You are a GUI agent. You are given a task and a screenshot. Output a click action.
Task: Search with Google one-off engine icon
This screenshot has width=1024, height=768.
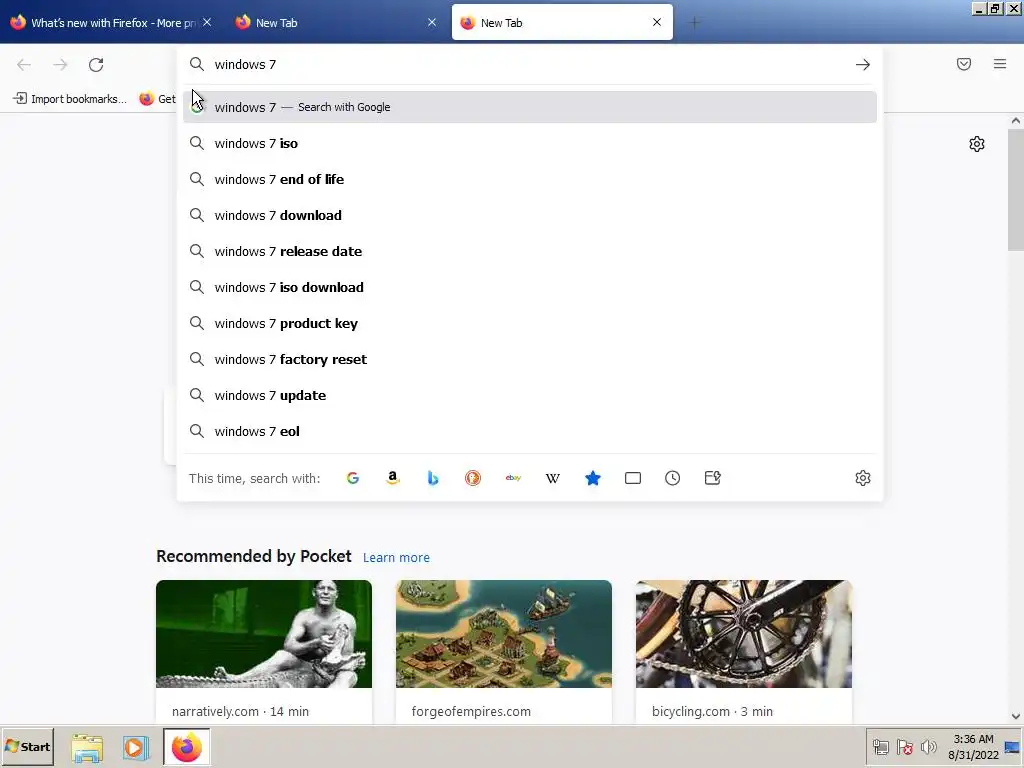(x=353, y=478)
